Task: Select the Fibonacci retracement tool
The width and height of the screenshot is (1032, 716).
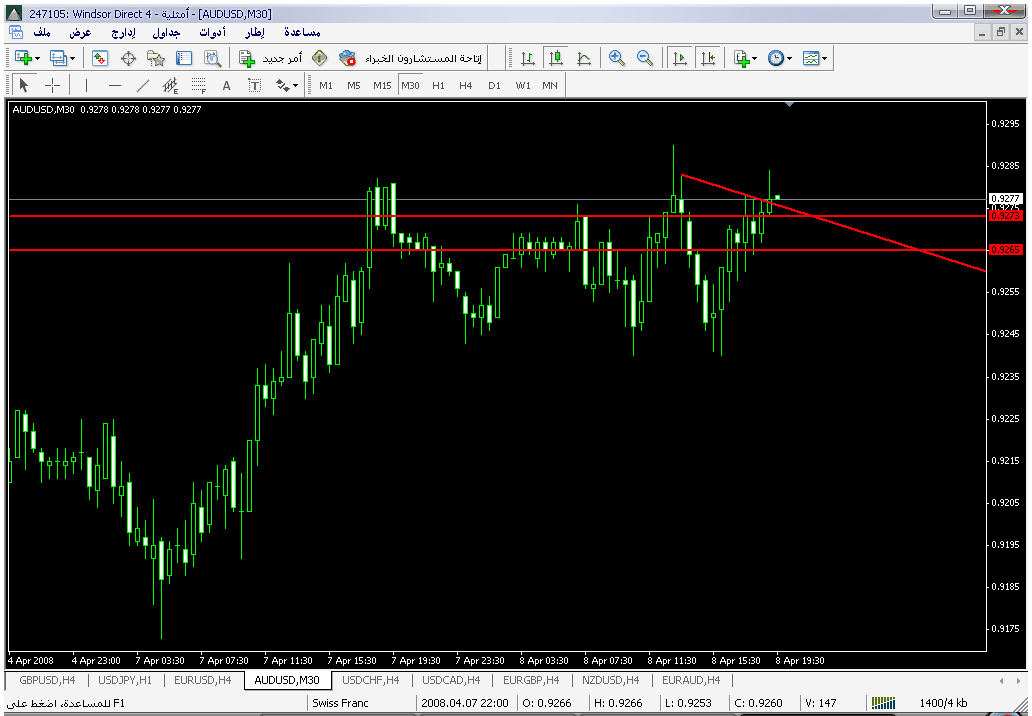Action: tap(199, 85)
